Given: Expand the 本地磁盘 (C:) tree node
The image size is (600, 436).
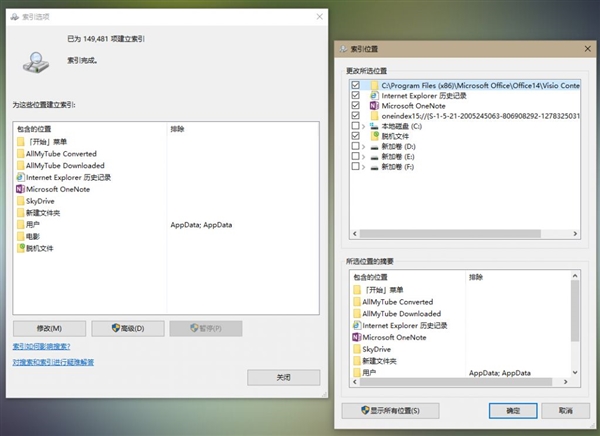Looking at the screenshot, I should pos(364,126).
